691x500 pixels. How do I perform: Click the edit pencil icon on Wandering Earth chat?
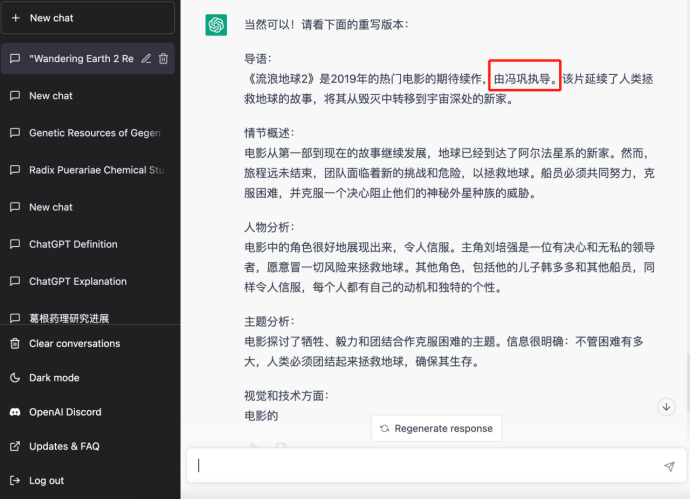click(146, 59)
